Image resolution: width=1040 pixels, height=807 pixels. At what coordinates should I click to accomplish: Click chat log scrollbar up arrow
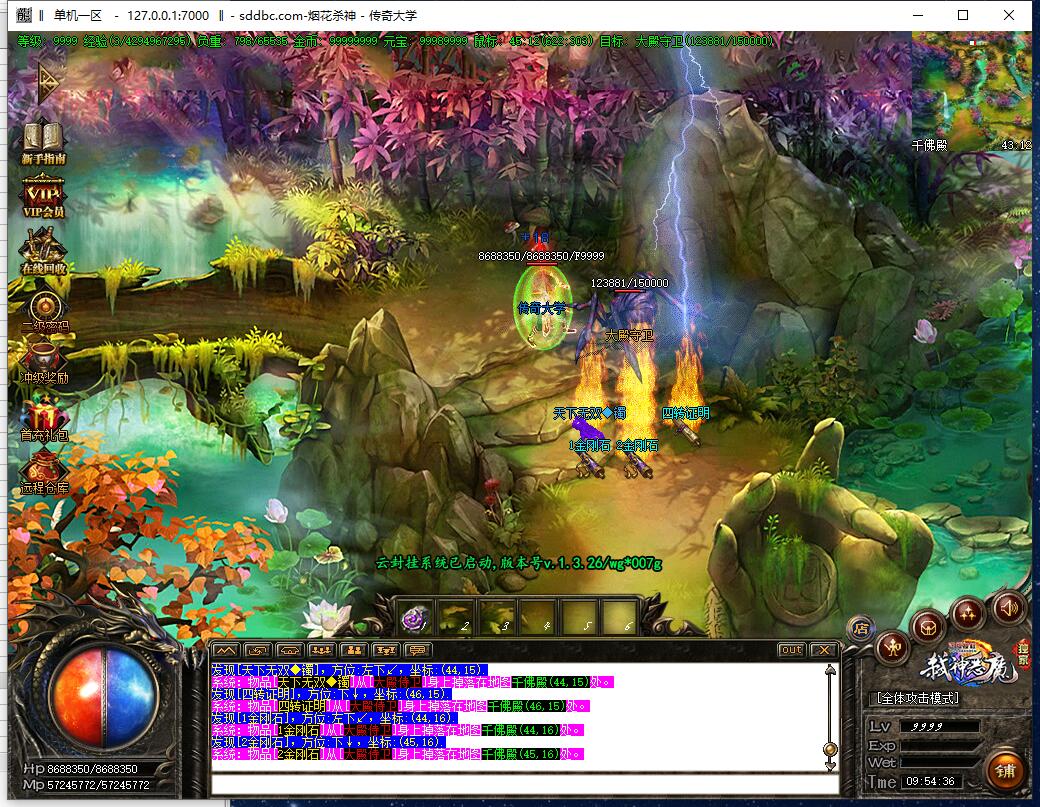(x=830, y=670)
